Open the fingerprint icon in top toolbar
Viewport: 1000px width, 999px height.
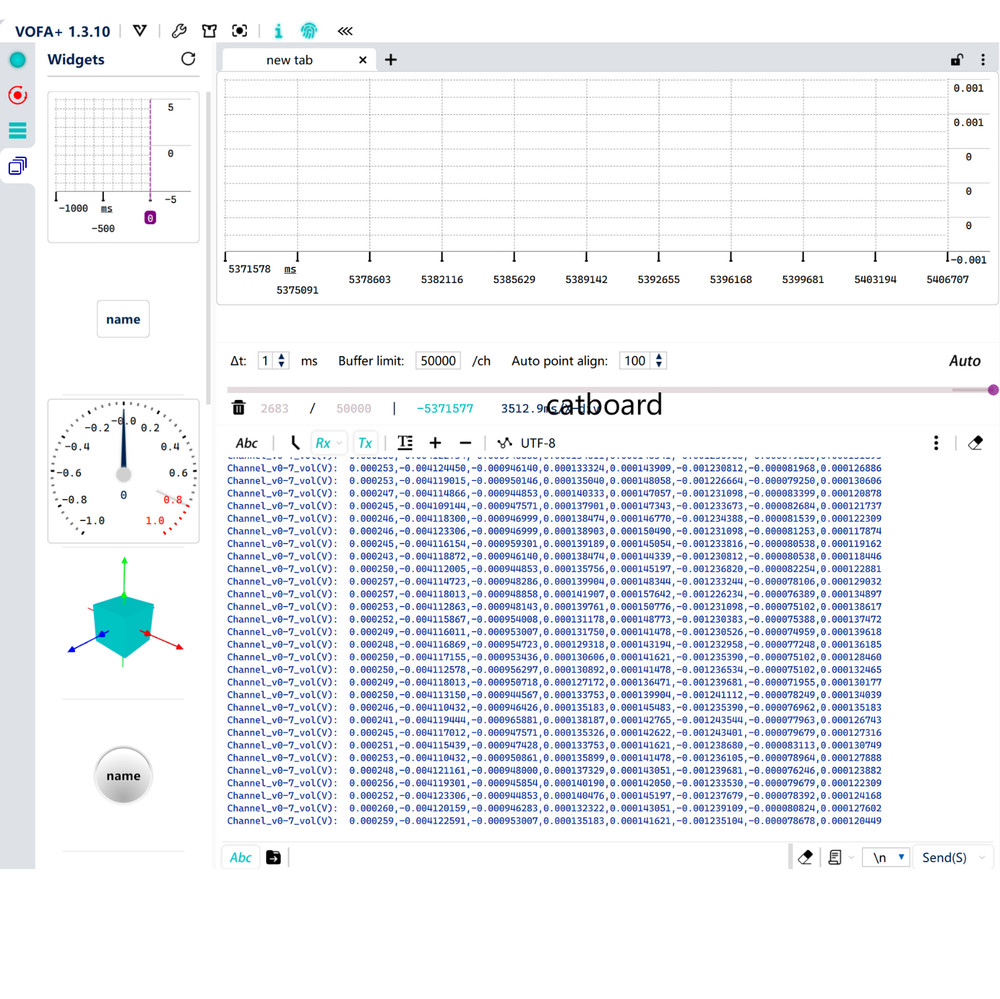pos(310,31)
